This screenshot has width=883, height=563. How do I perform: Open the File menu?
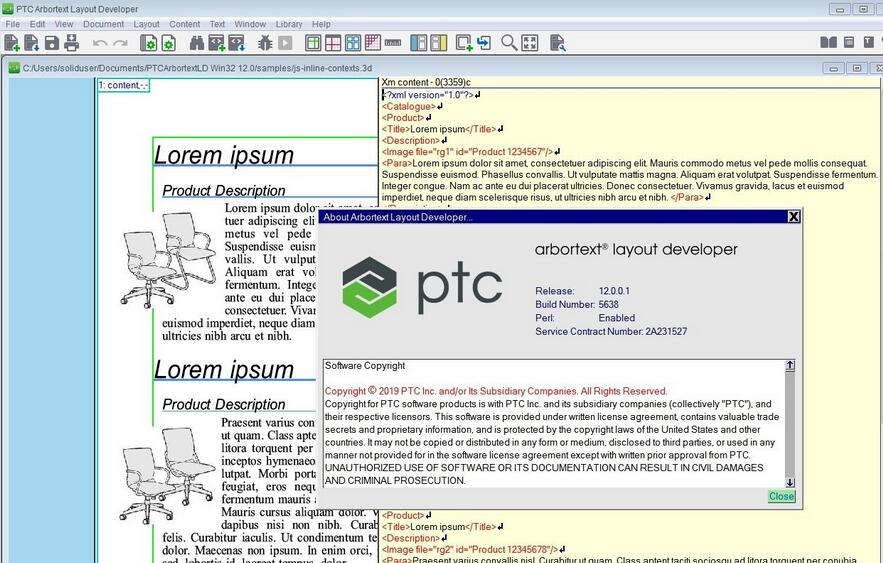[12, 24]
